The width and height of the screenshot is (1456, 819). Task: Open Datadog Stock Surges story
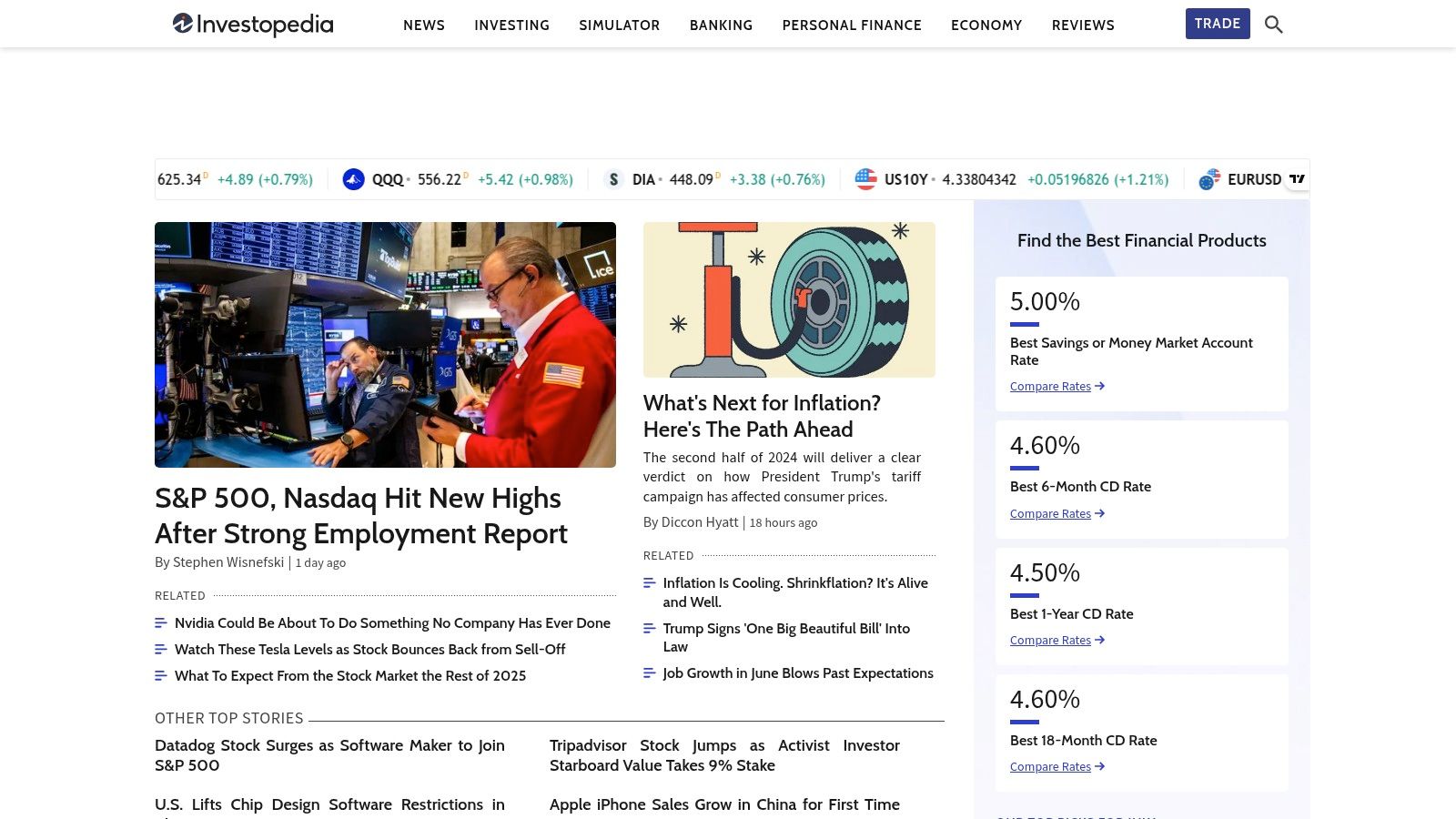(329, 755)
